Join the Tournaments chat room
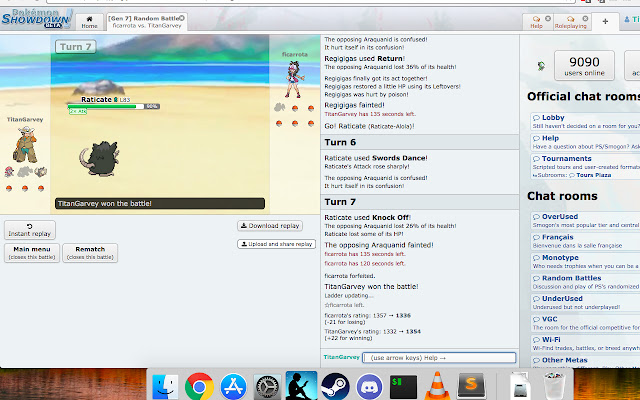Image resolution: width=640 pixels, height=400 pixels. pos(584,162)
